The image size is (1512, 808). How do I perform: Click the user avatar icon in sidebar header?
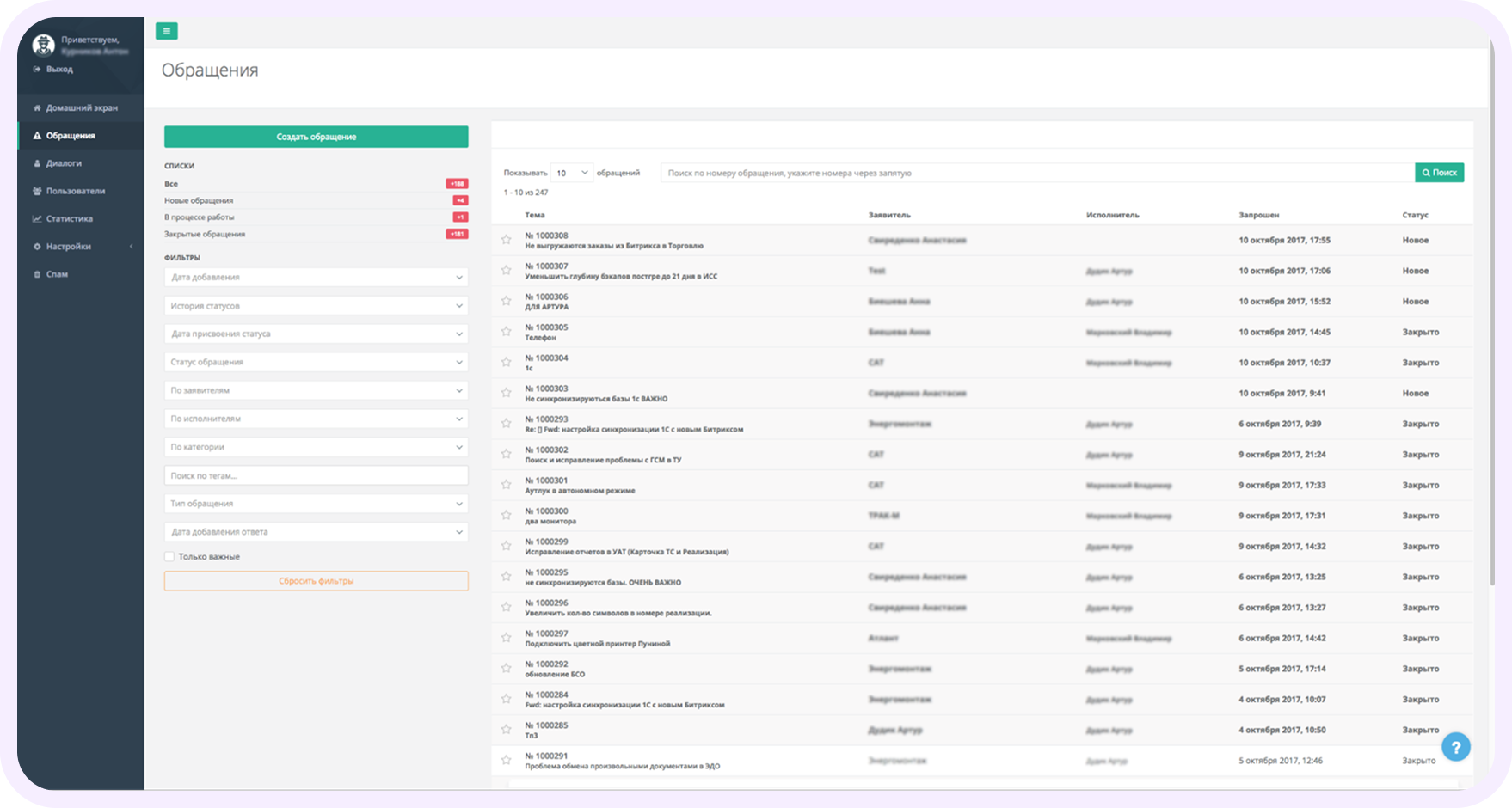click(43, 45)
